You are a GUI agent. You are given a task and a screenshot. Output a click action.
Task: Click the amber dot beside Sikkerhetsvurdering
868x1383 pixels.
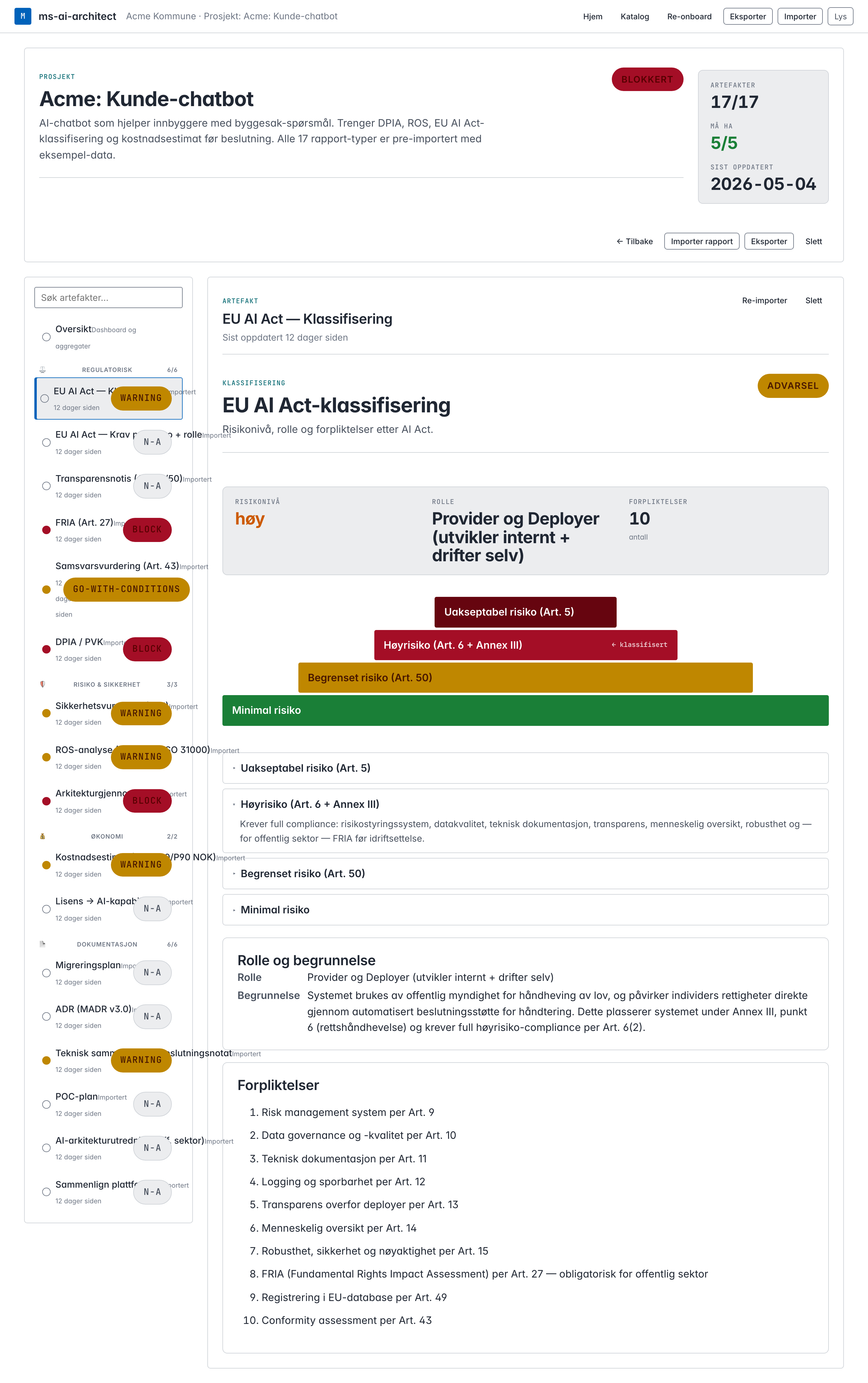tap(46, 713)
